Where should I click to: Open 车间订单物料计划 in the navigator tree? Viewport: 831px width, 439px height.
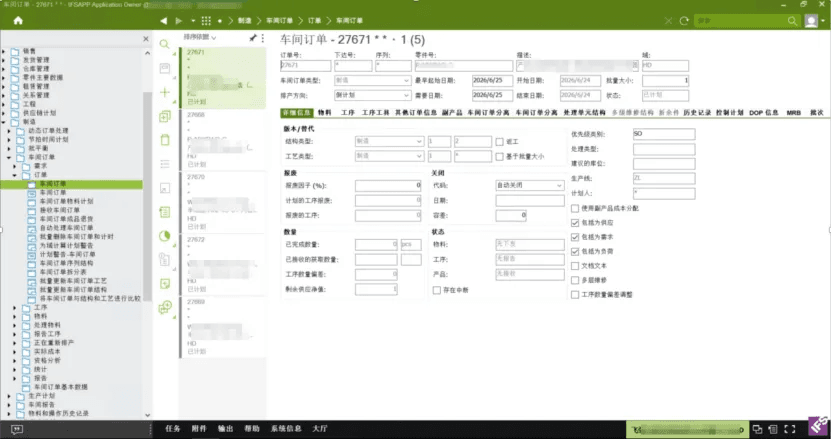pos(66,201)
